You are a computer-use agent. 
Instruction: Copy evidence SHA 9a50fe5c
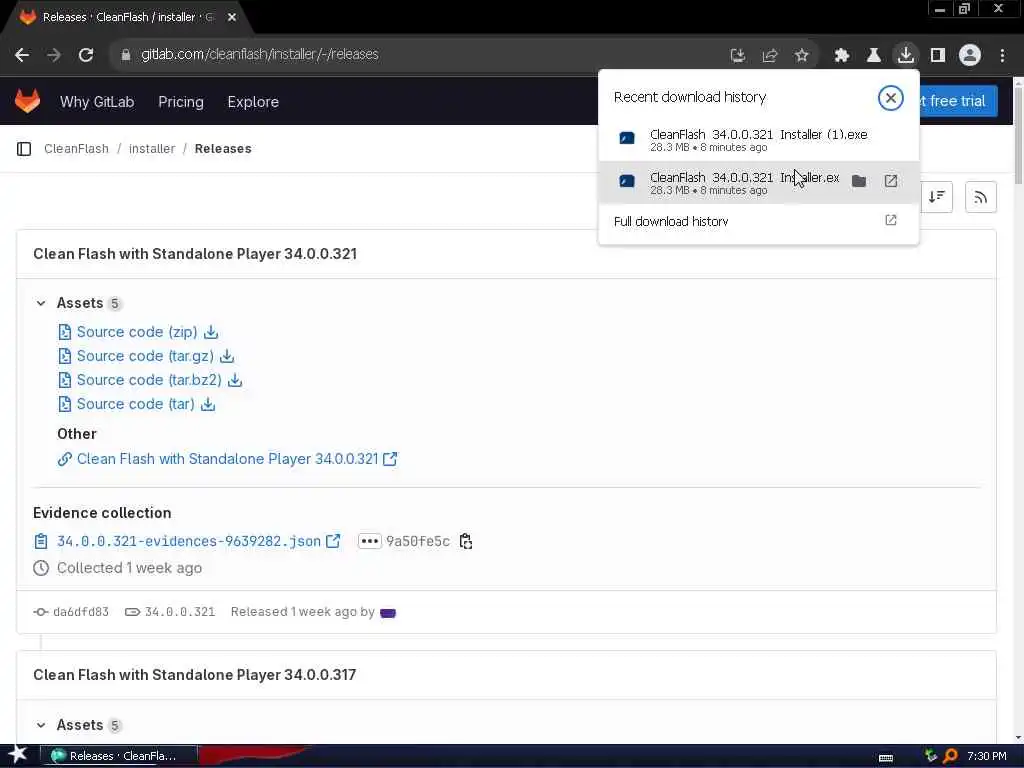click(x=466, y=541)
